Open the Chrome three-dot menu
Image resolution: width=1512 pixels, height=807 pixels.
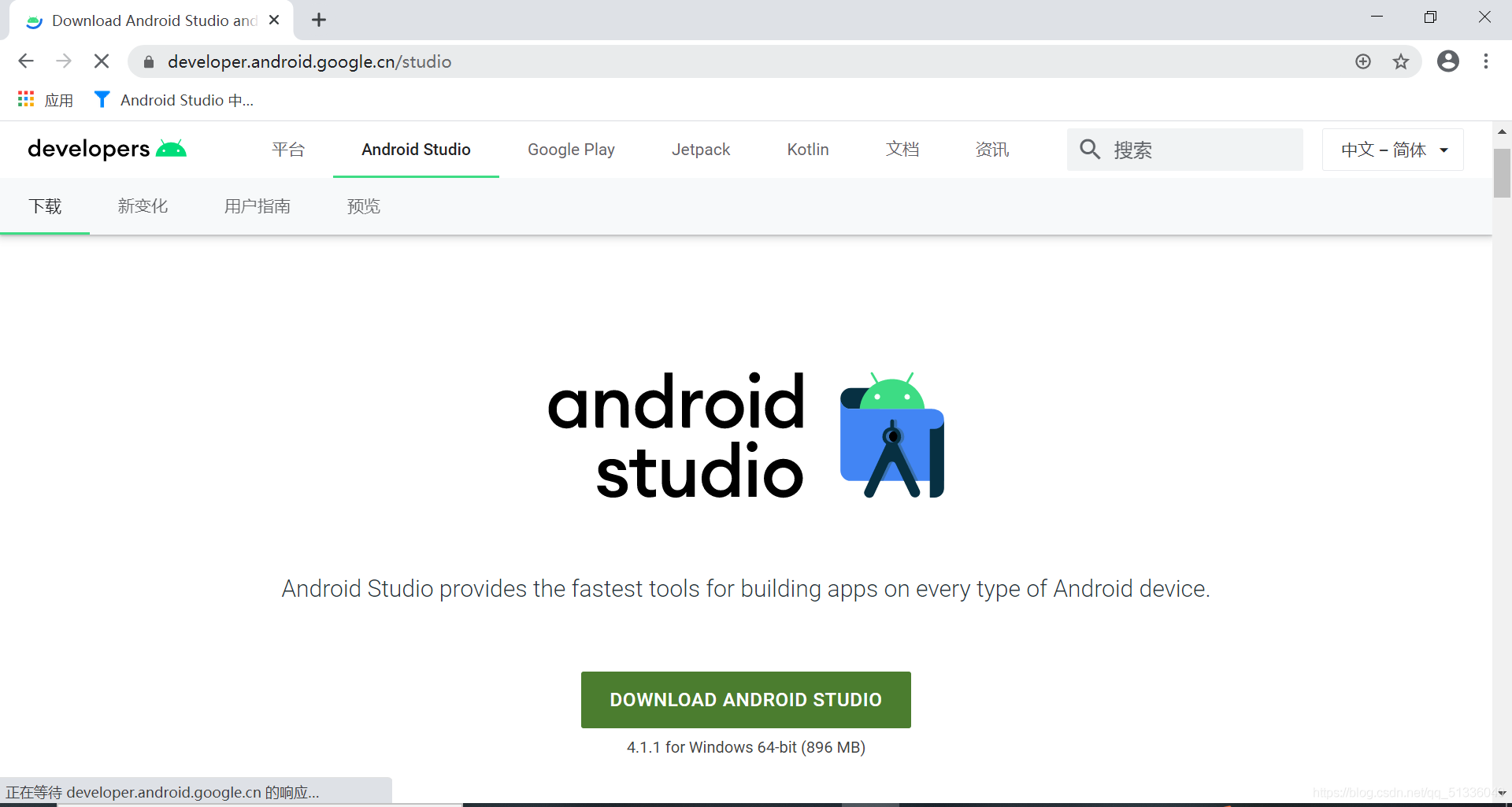[1486, 61]
